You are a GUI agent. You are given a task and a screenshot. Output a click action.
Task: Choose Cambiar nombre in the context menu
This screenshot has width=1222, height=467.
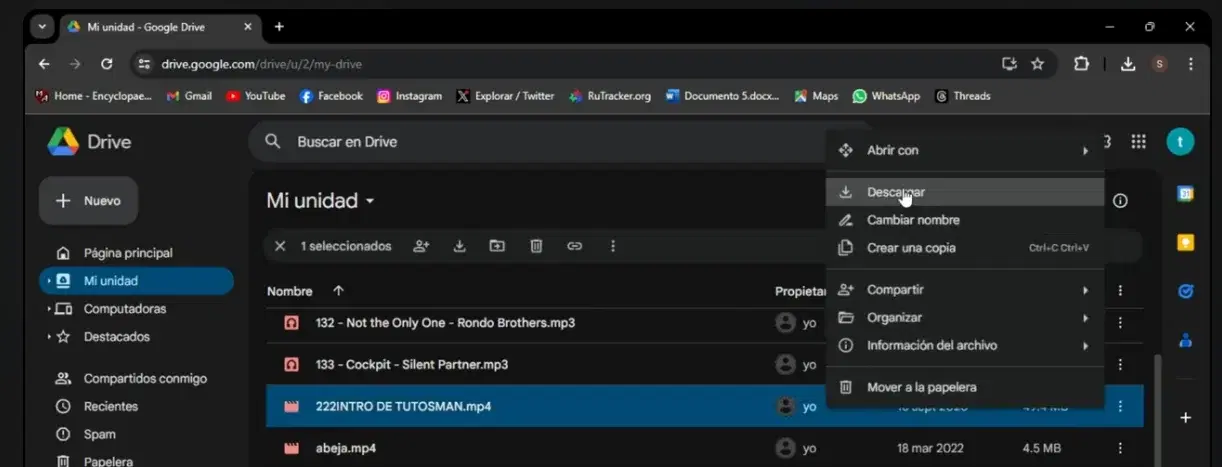pos(965,220)
